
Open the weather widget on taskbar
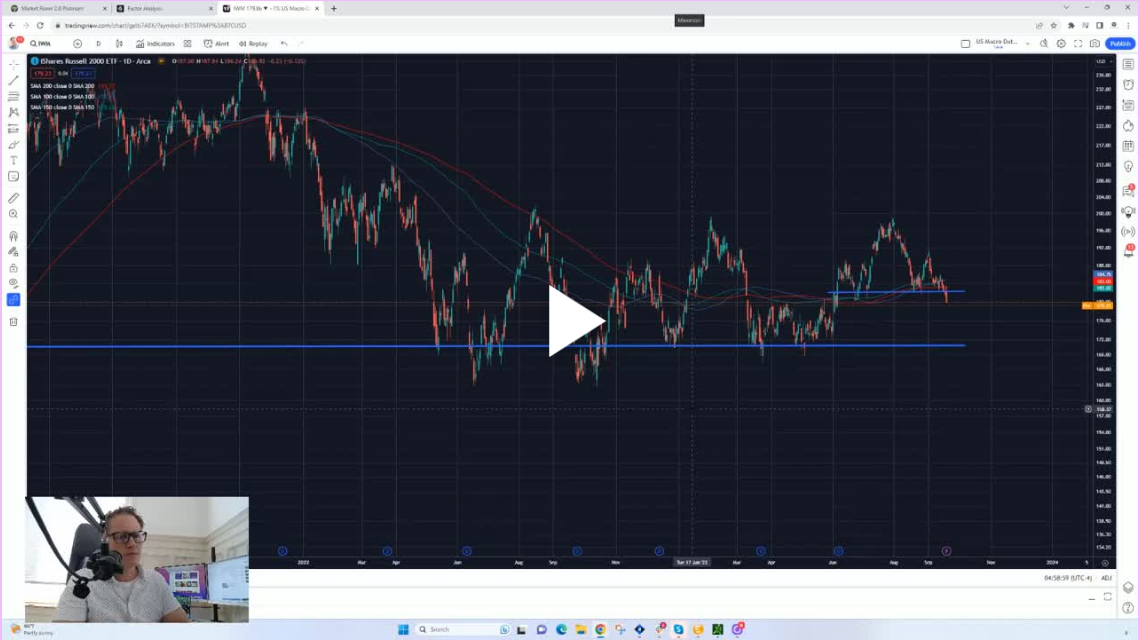point(32,629)
